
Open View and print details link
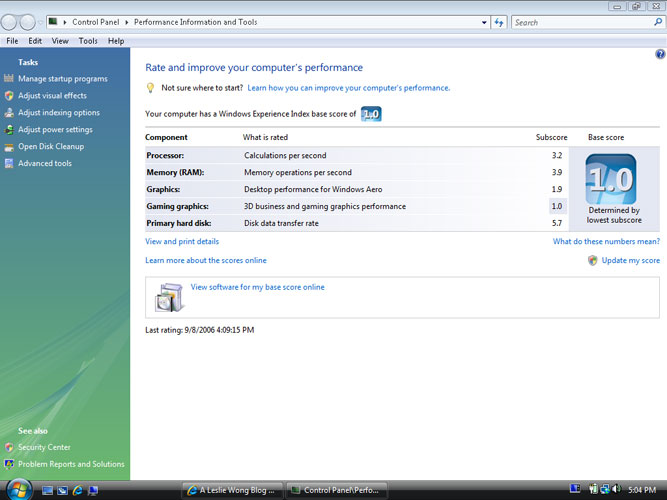(x=182, y=241)
